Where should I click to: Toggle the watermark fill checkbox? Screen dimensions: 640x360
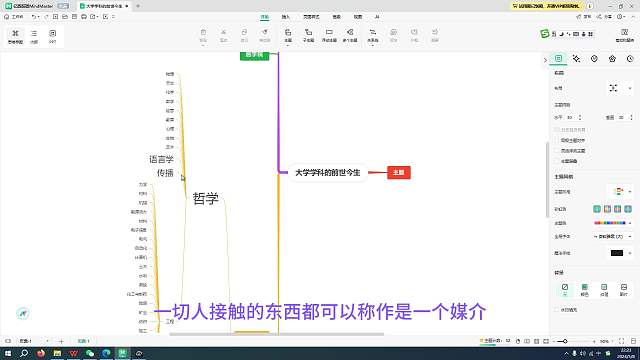click(x=557, y=310)
